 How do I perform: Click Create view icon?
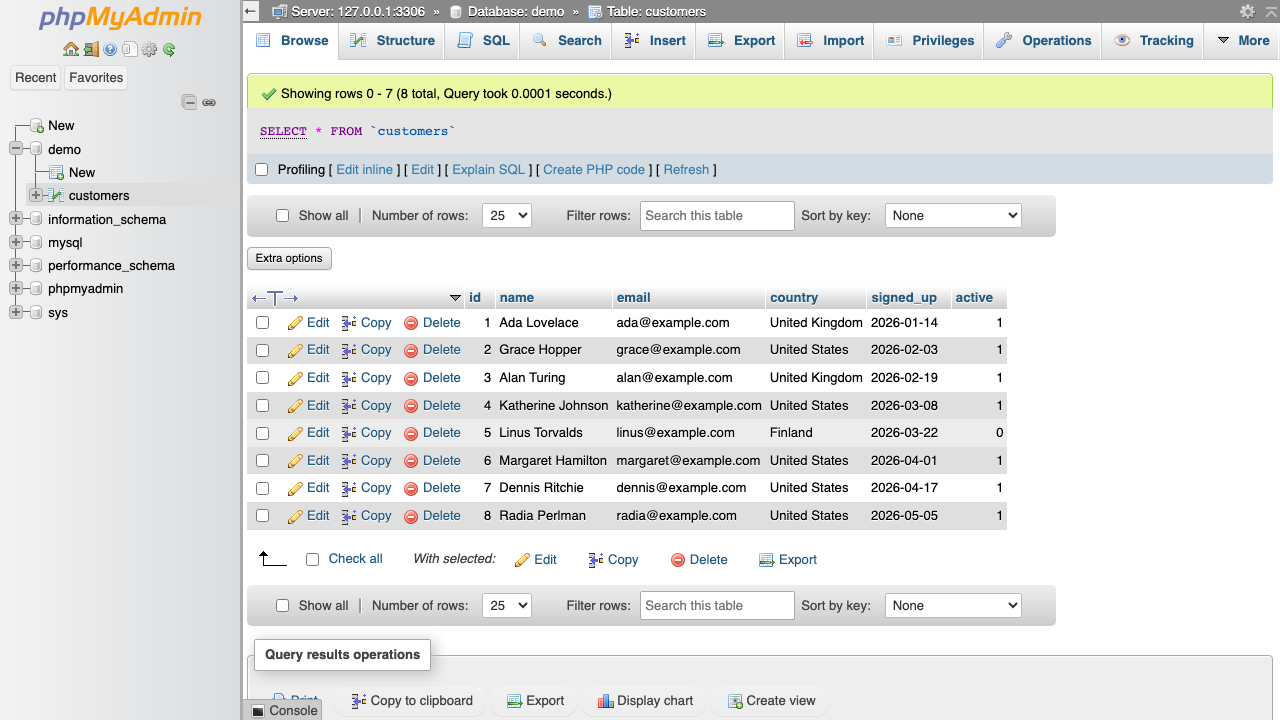(x=735, y=701)
